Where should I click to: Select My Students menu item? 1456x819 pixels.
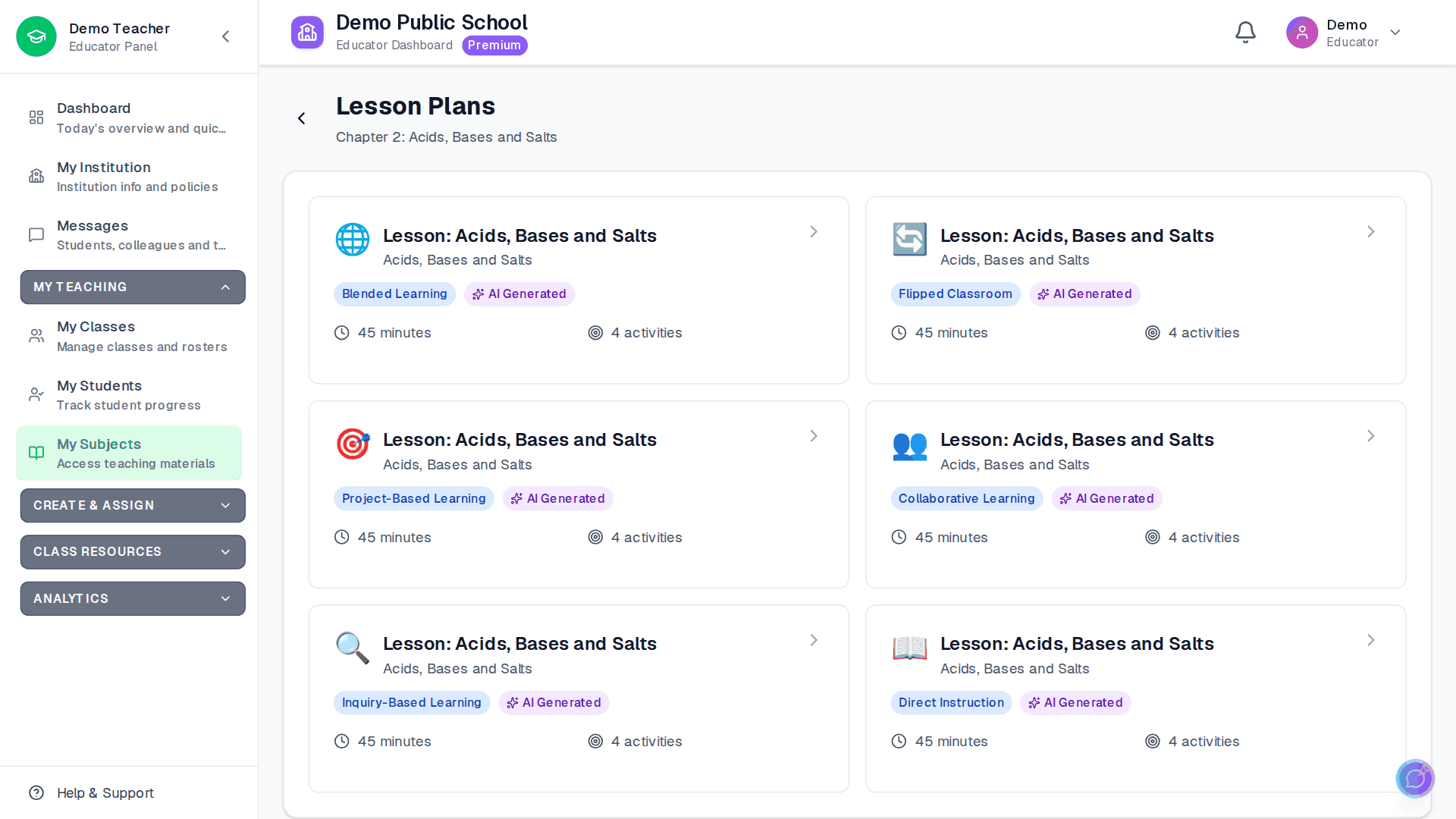coord(129,395)
